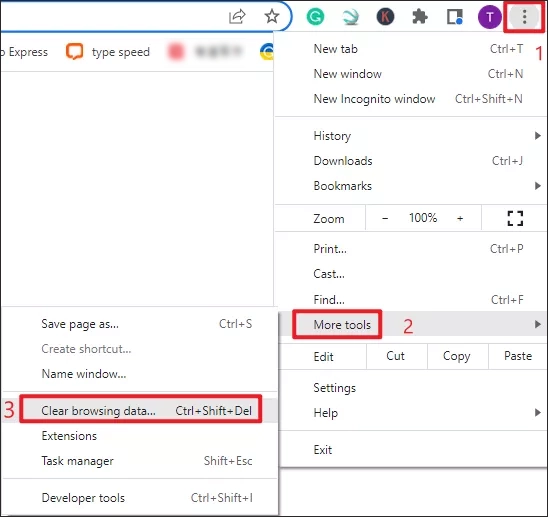Open the Express bookmark
The image size is (548, 517).
tap(24, 52)
